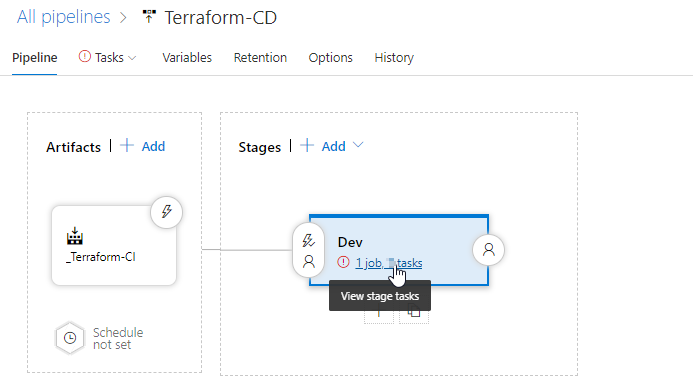This screenshot has width=693, height=388.
Task: Click Add to create a new stage
Action: [333, 146]
